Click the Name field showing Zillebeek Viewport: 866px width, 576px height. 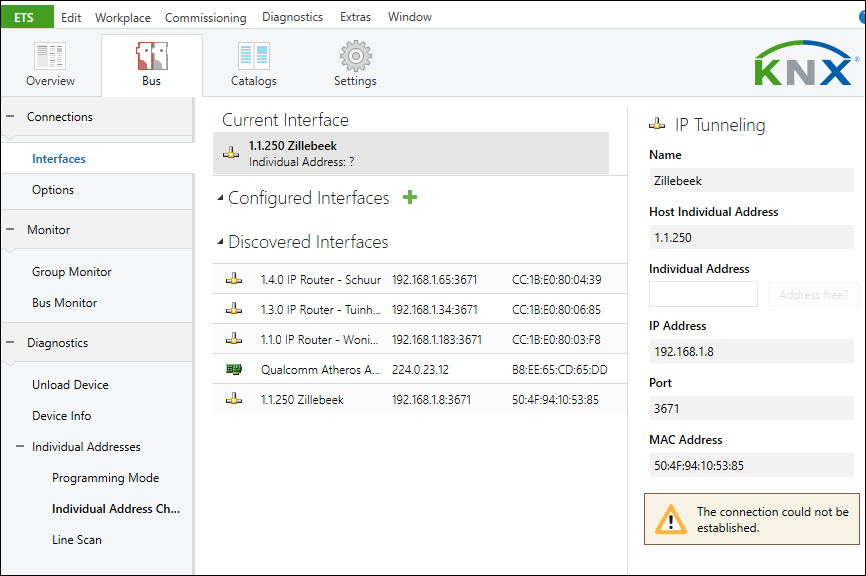click(x=751, y=181)
